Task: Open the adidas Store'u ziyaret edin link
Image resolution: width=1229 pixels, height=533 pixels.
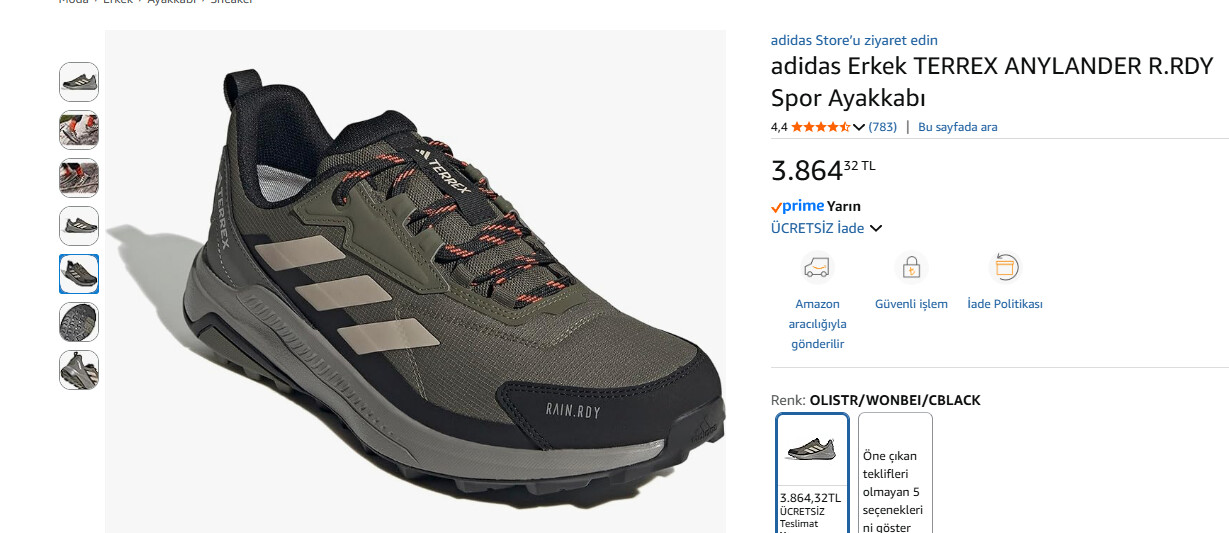Action: pyautogui.click(x=854, y=40)
